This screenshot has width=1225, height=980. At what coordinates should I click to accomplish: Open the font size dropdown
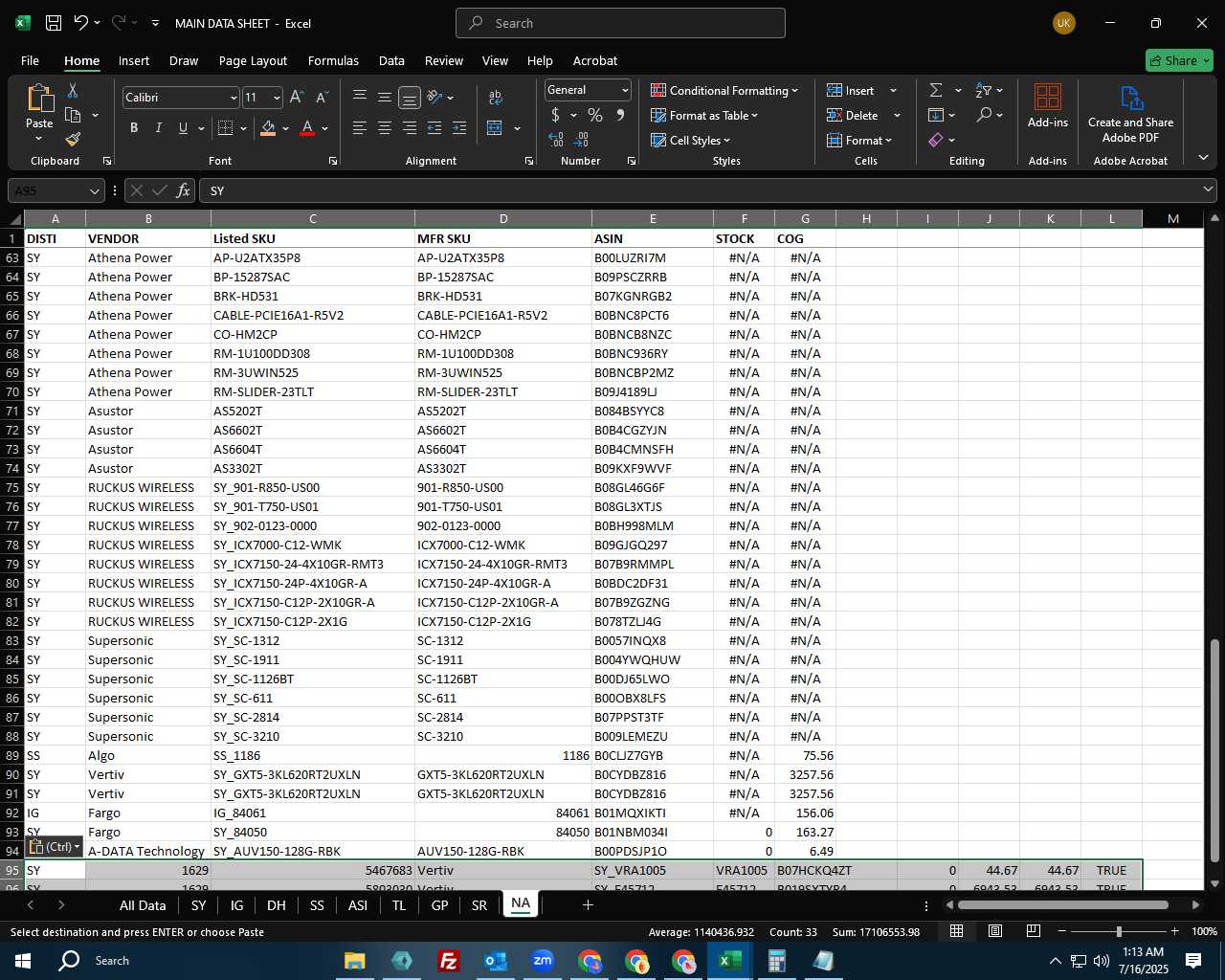277,98
